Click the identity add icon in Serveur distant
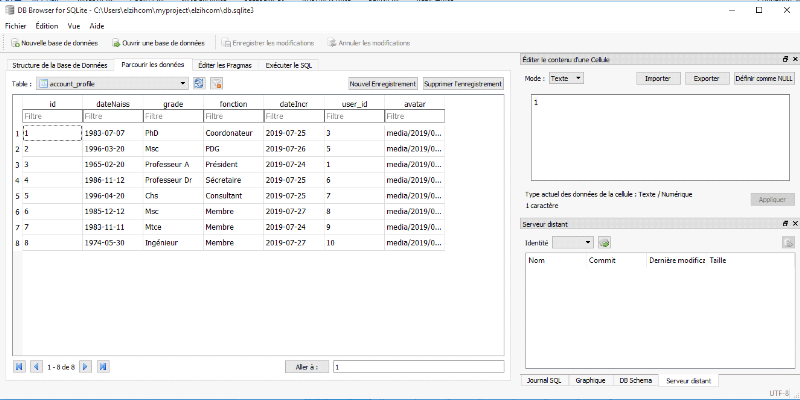The width and height of the screenshot is (800, 400). (604, 243)
